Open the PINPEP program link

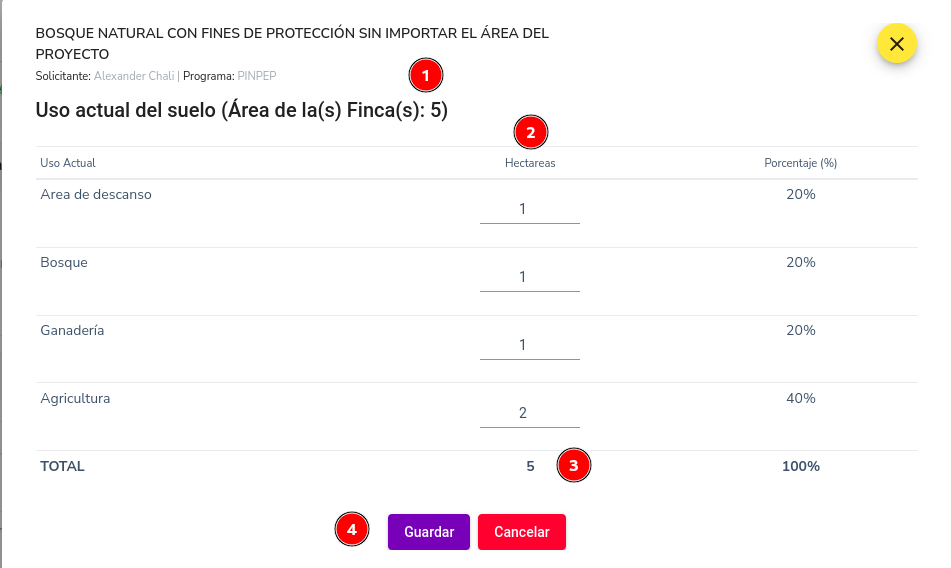[257, 76]
